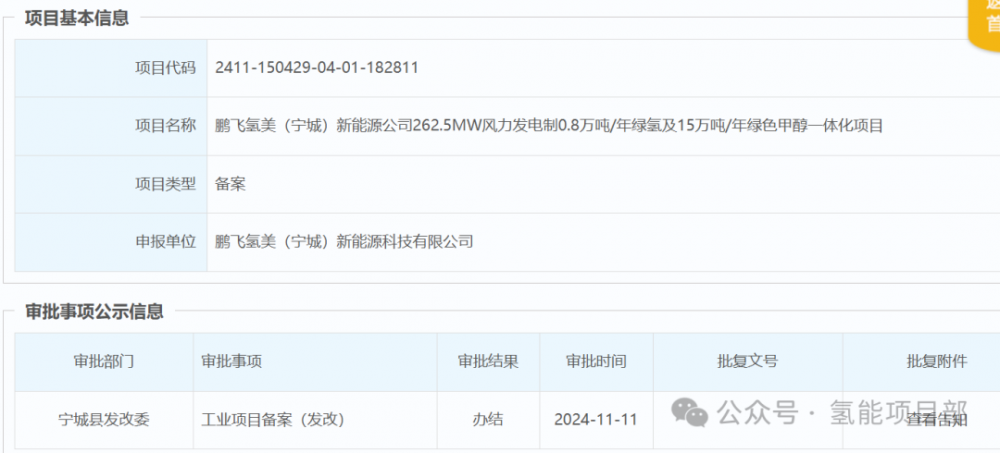
Task: Click the 宁城县发改委 department cell
Action: point(104,419)
